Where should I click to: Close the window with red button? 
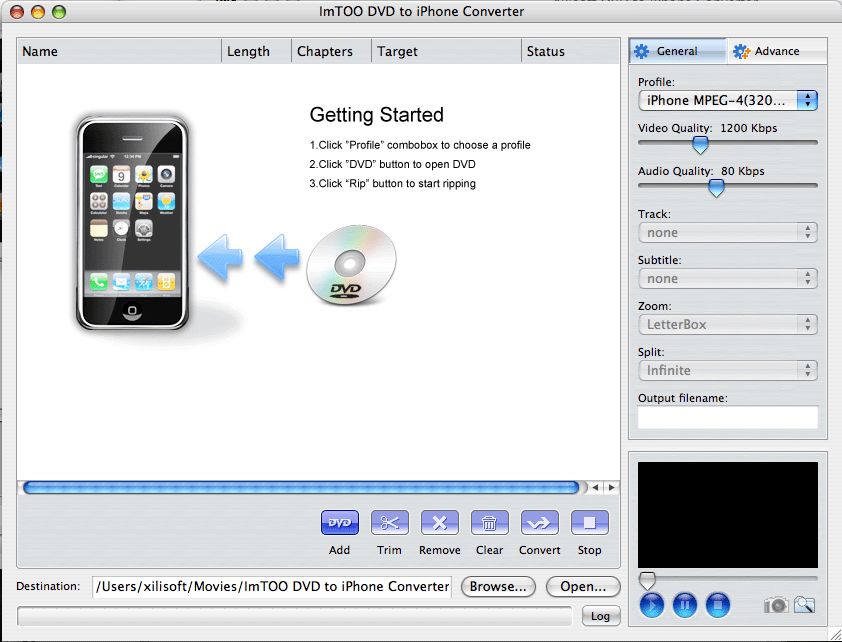(x=17, y=12)
